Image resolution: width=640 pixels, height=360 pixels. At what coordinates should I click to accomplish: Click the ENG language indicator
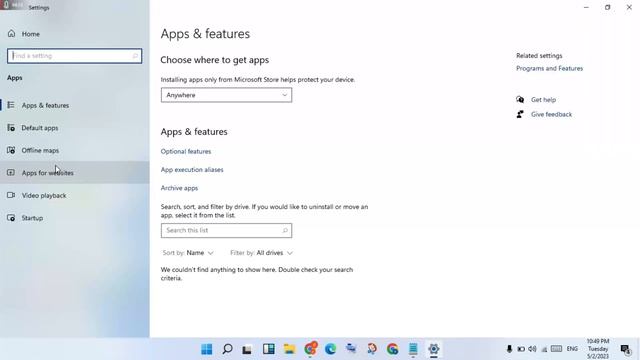pos(572,349)
